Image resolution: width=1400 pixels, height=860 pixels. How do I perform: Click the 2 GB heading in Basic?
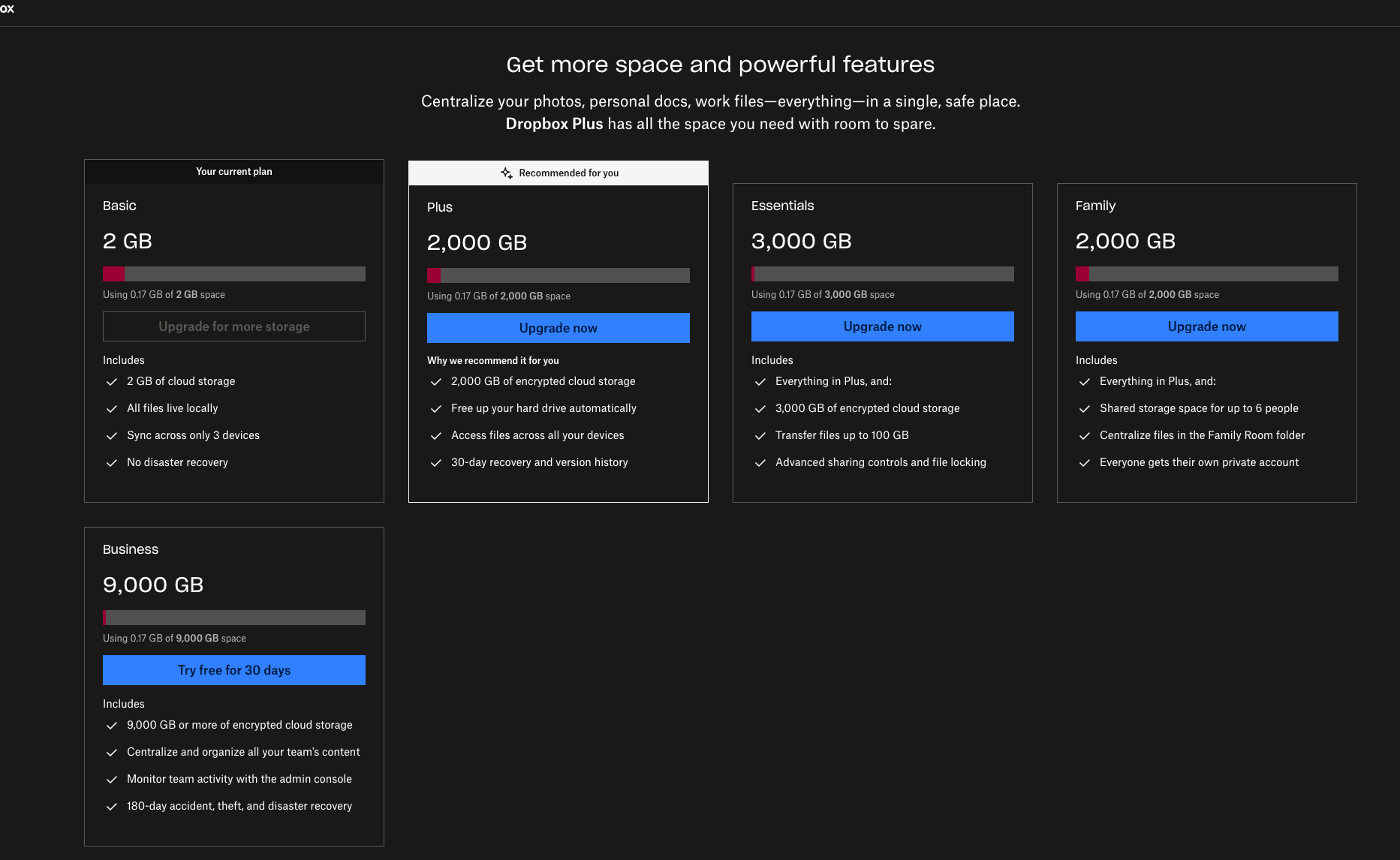click(x=128, y=241)
